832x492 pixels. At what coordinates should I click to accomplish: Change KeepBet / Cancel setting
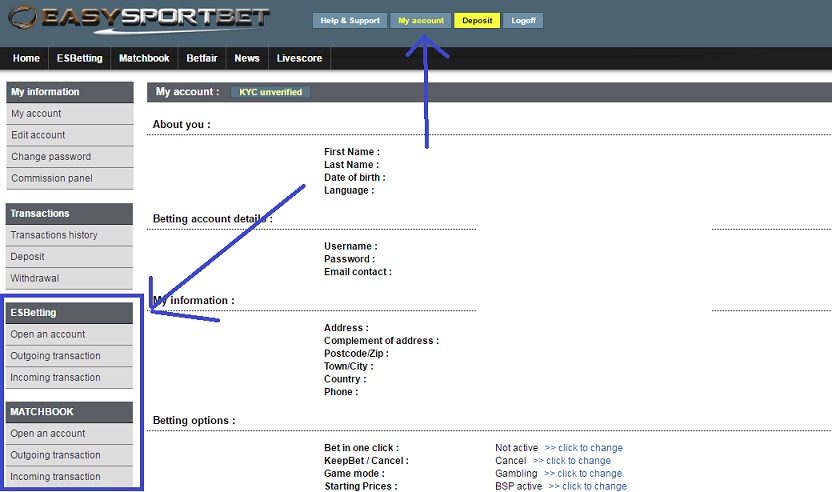(571, 461)
